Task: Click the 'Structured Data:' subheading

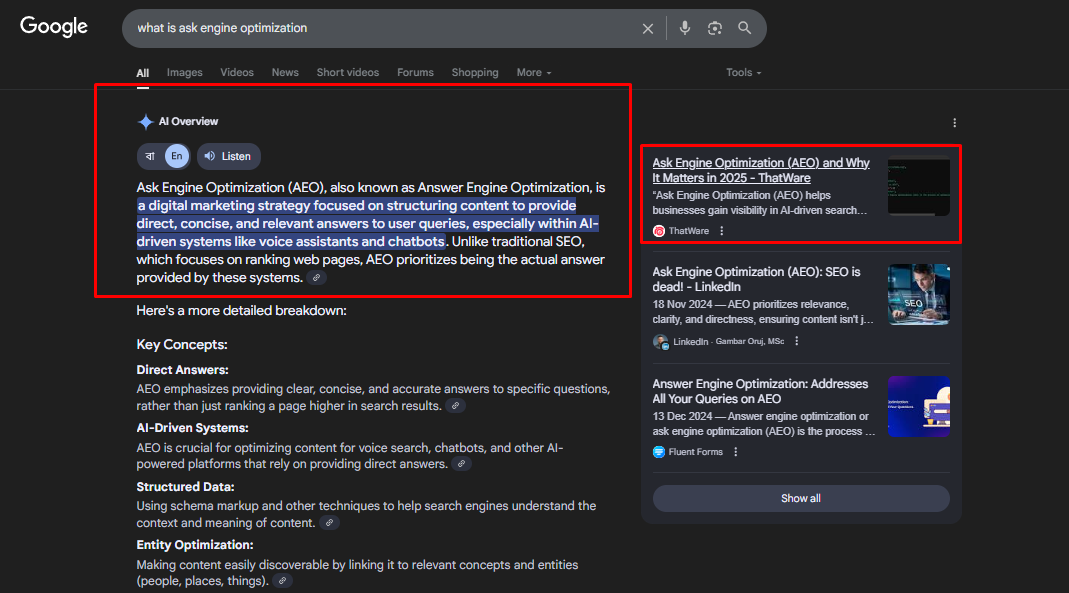Action: pyautogui.click(x=185, y=487)
